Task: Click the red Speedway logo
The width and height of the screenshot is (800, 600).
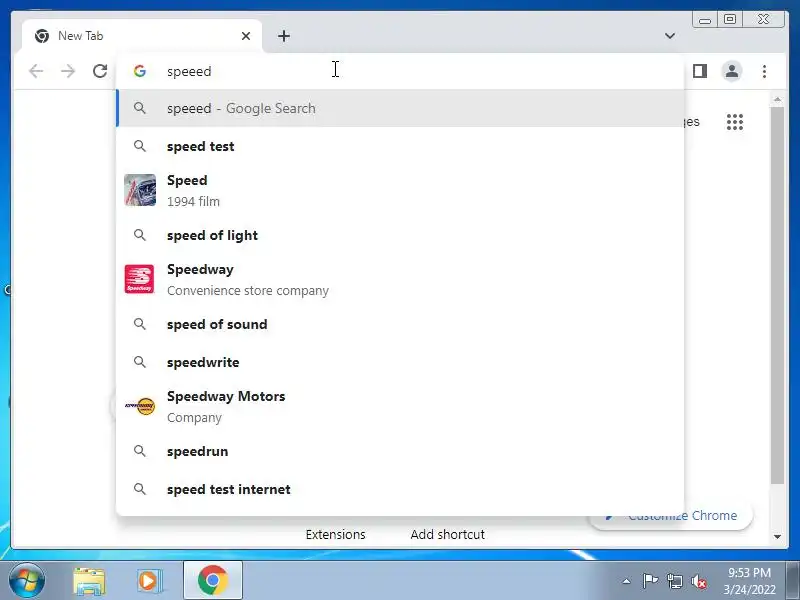Action: [x=139, y=279]
